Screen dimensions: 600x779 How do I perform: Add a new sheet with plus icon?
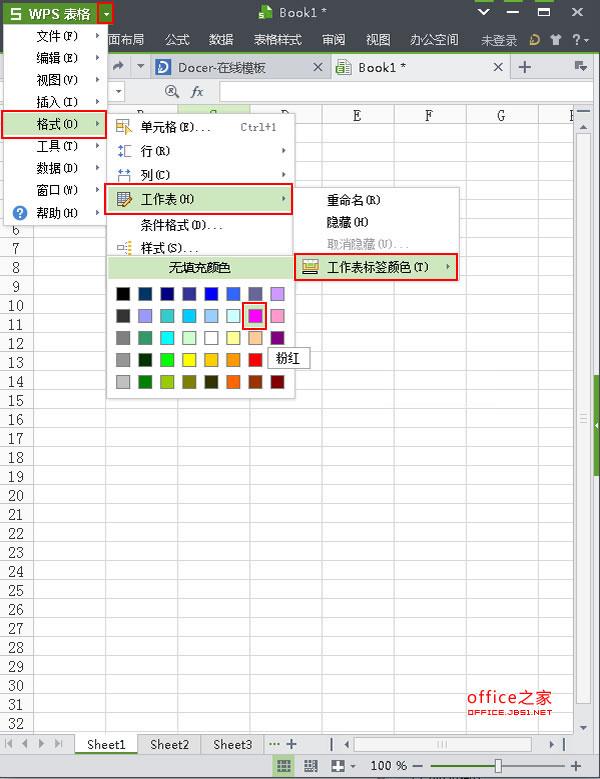point(292,744)
